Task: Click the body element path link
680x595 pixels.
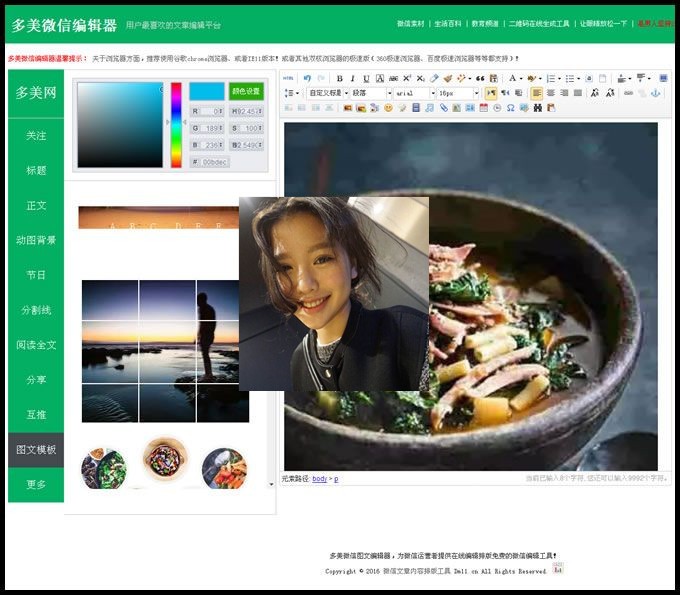Action: 320,479
